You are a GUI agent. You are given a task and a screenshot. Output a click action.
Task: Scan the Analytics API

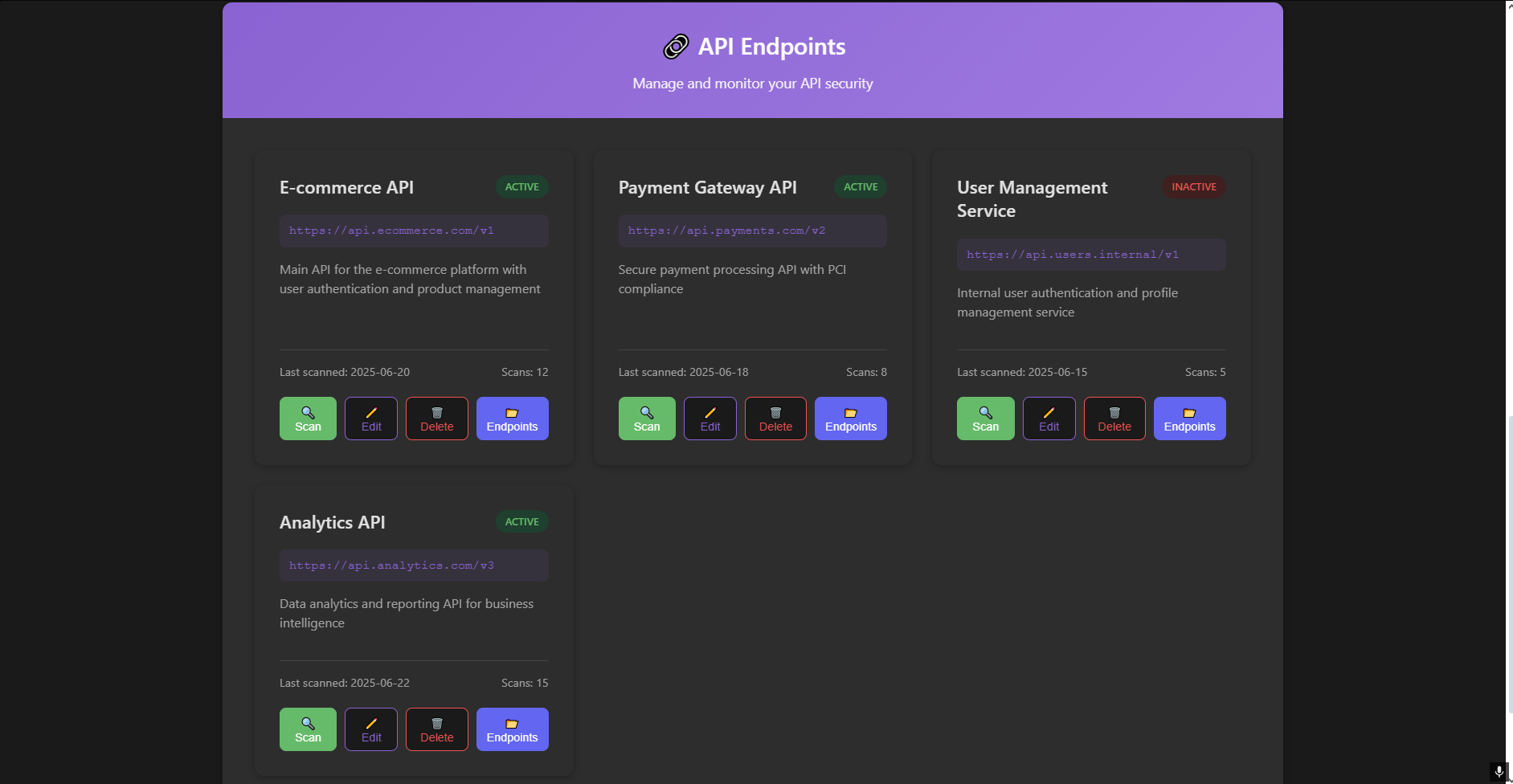[x=308, y=729]
